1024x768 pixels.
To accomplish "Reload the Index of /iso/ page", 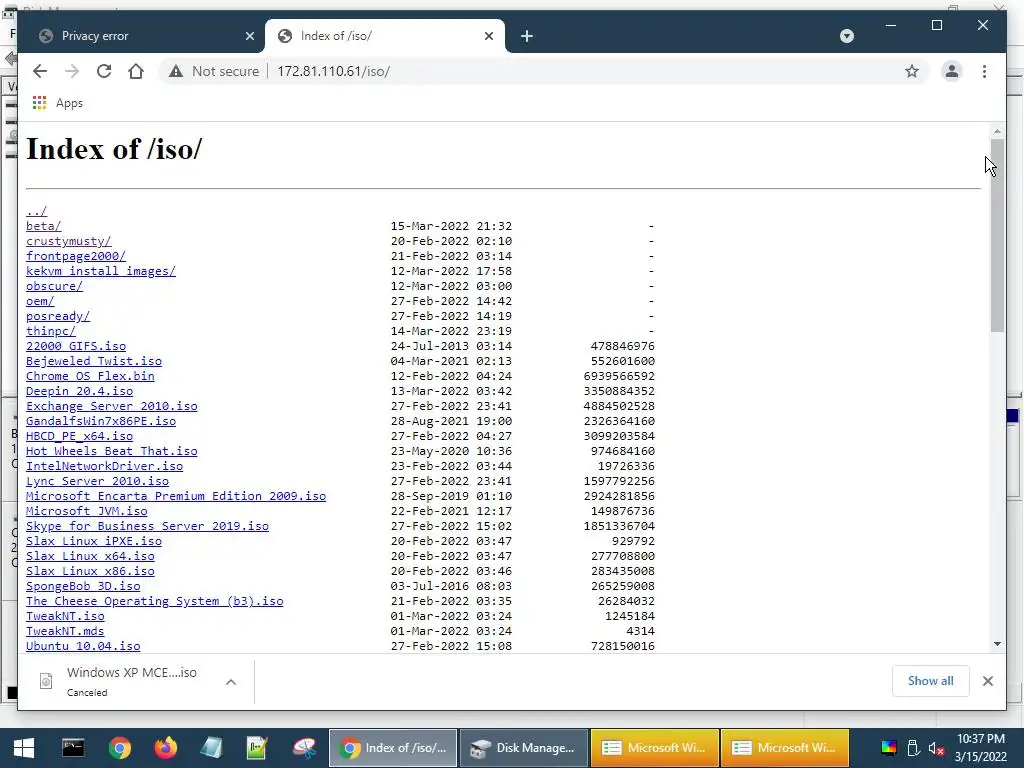I will point(104,71).
